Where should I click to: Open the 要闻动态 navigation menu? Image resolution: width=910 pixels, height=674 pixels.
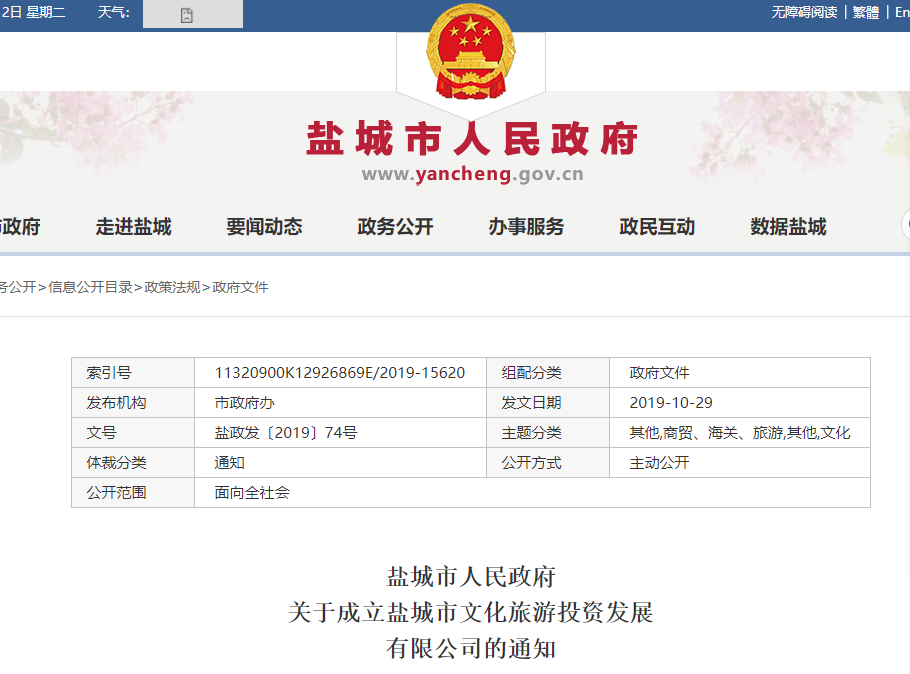click(266, 227)
